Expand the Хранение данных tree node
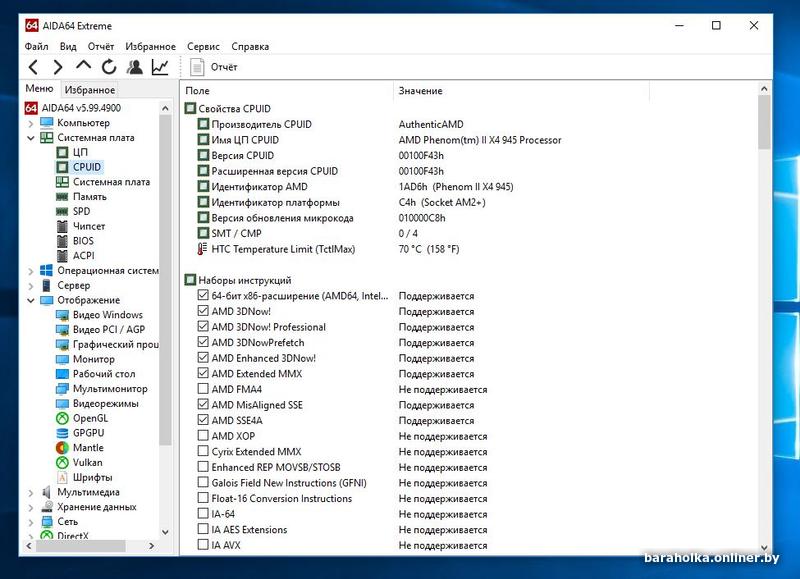 (x=31, y=508)
